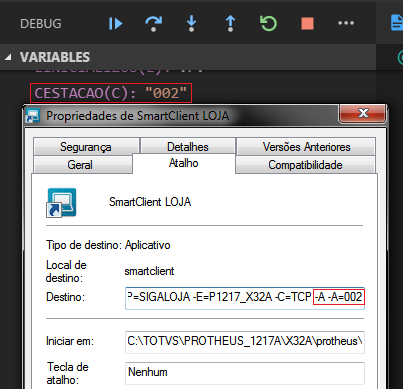
Task: Click the Step Into arrow icon
Action: click(191, 23)
